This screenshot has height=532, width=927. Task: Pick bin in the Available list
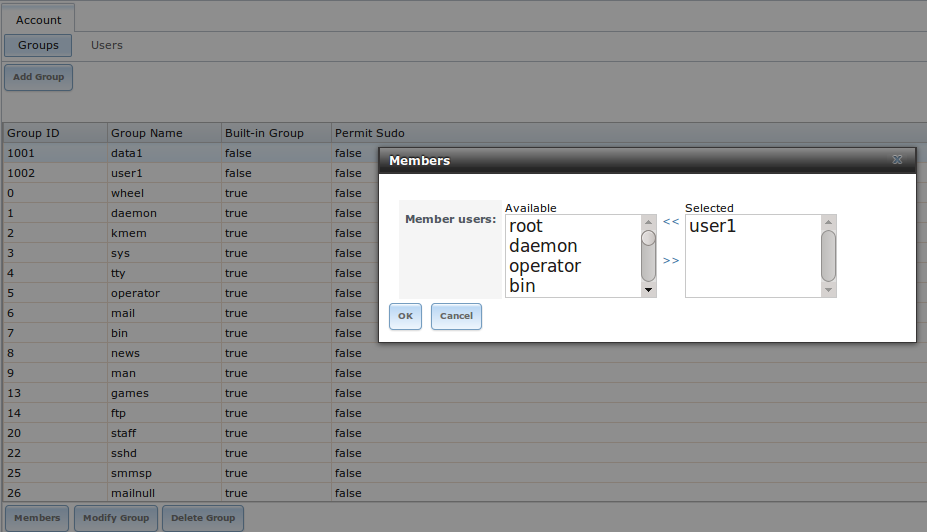click(522, 286)
